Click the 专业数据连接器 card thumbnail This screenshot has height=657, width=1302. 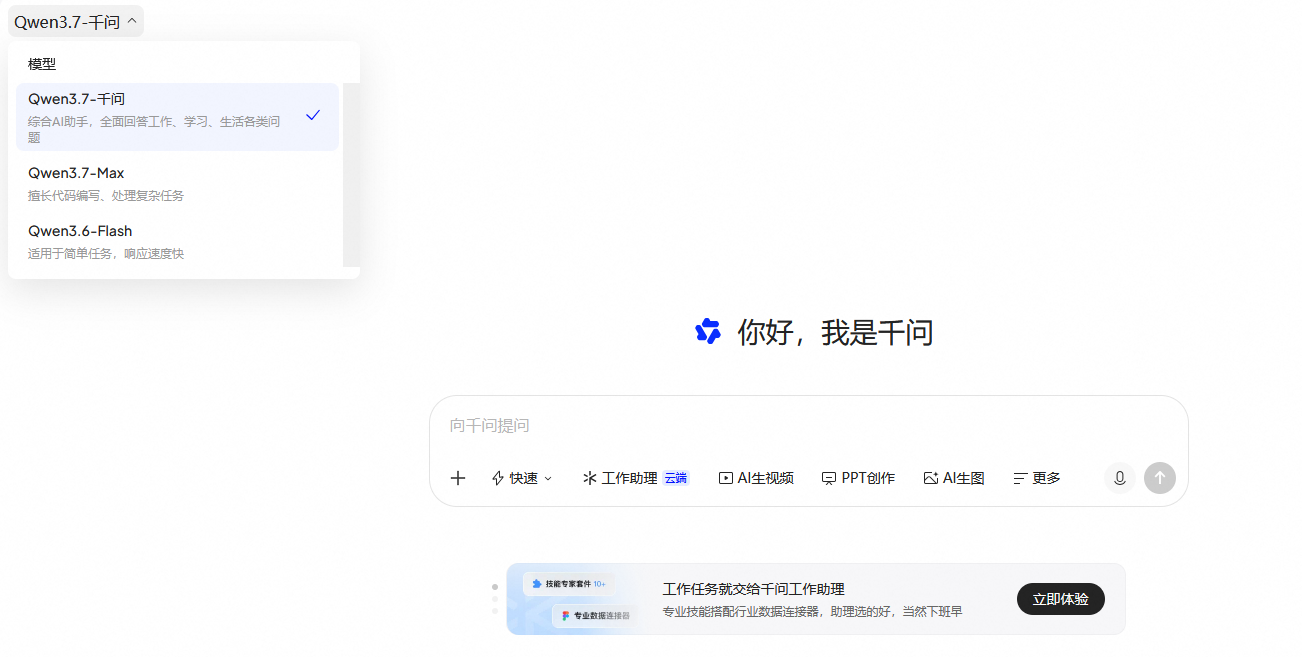click(x=595, y=616)
